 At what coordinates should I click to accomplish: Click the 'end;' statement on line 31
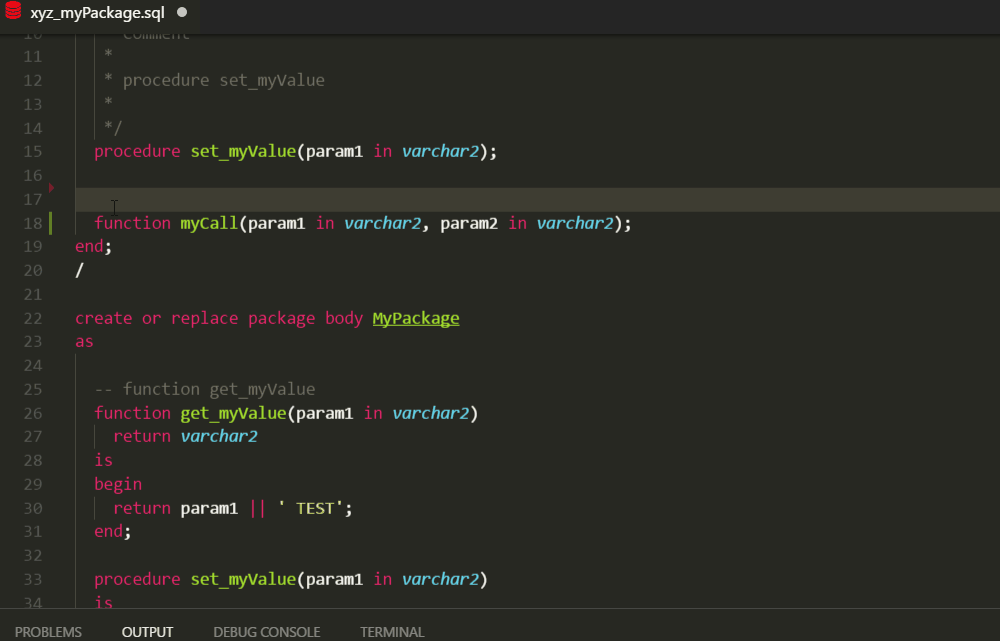point(113,531)
